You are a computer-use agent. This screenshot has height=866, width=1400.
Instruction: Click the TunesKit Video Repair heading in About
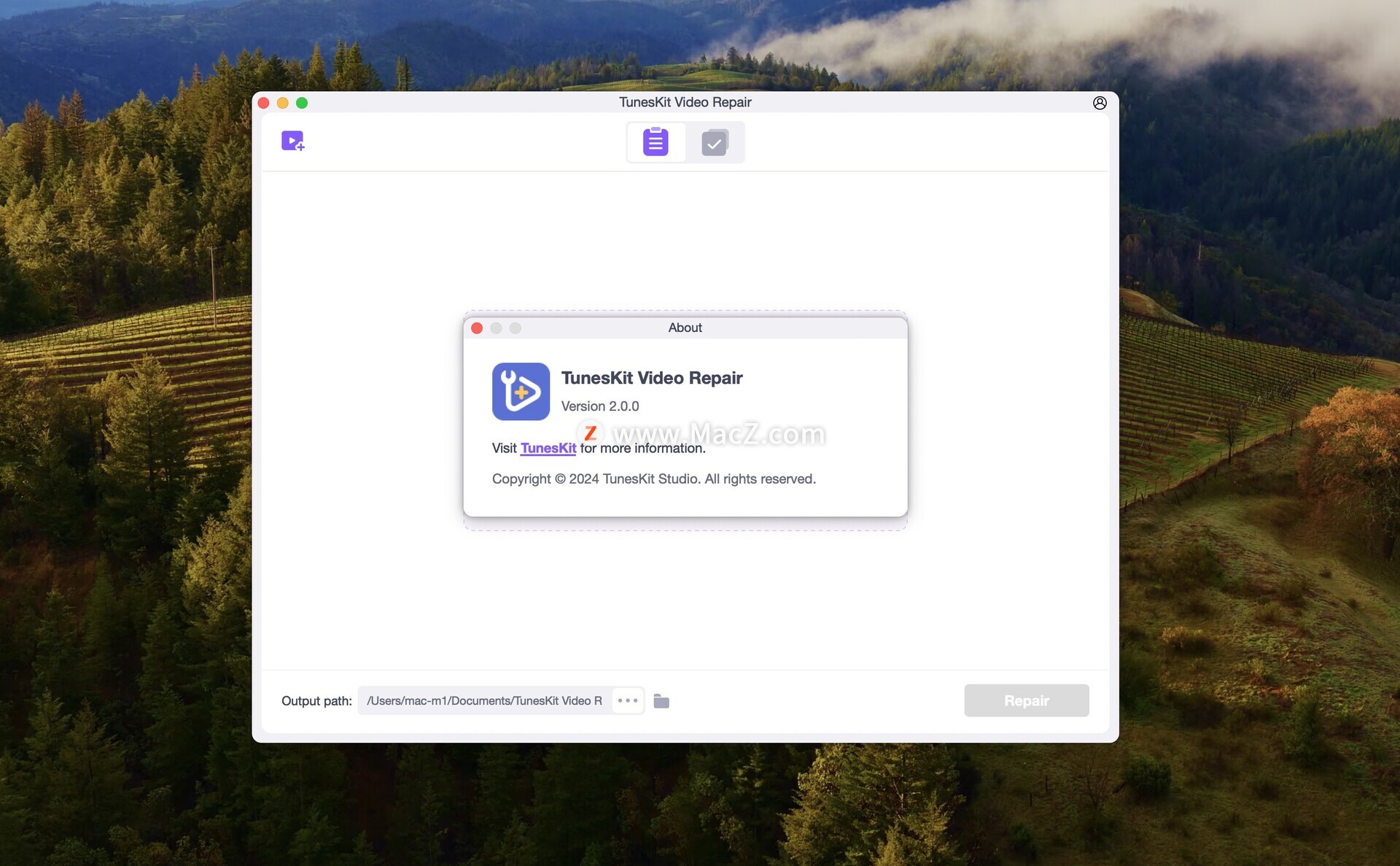[652, 378]
